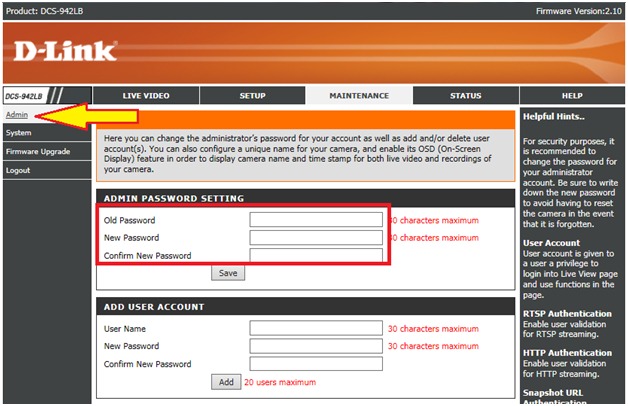Click the admin New Password field

(x=316, y=238)
